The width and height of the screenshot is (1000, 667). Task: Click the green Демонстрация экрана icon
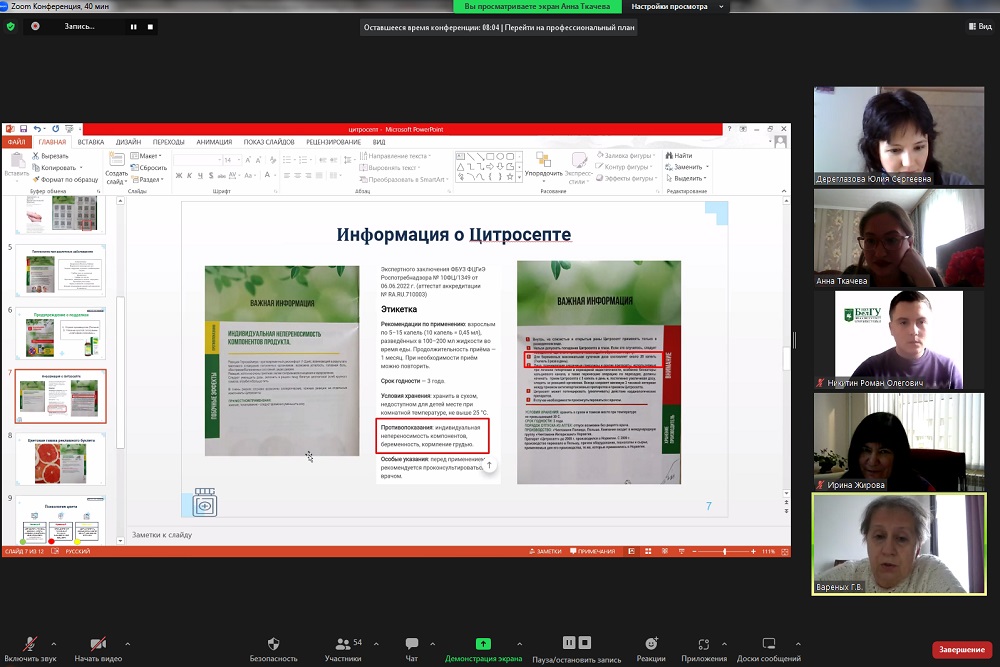pos(483,644)
